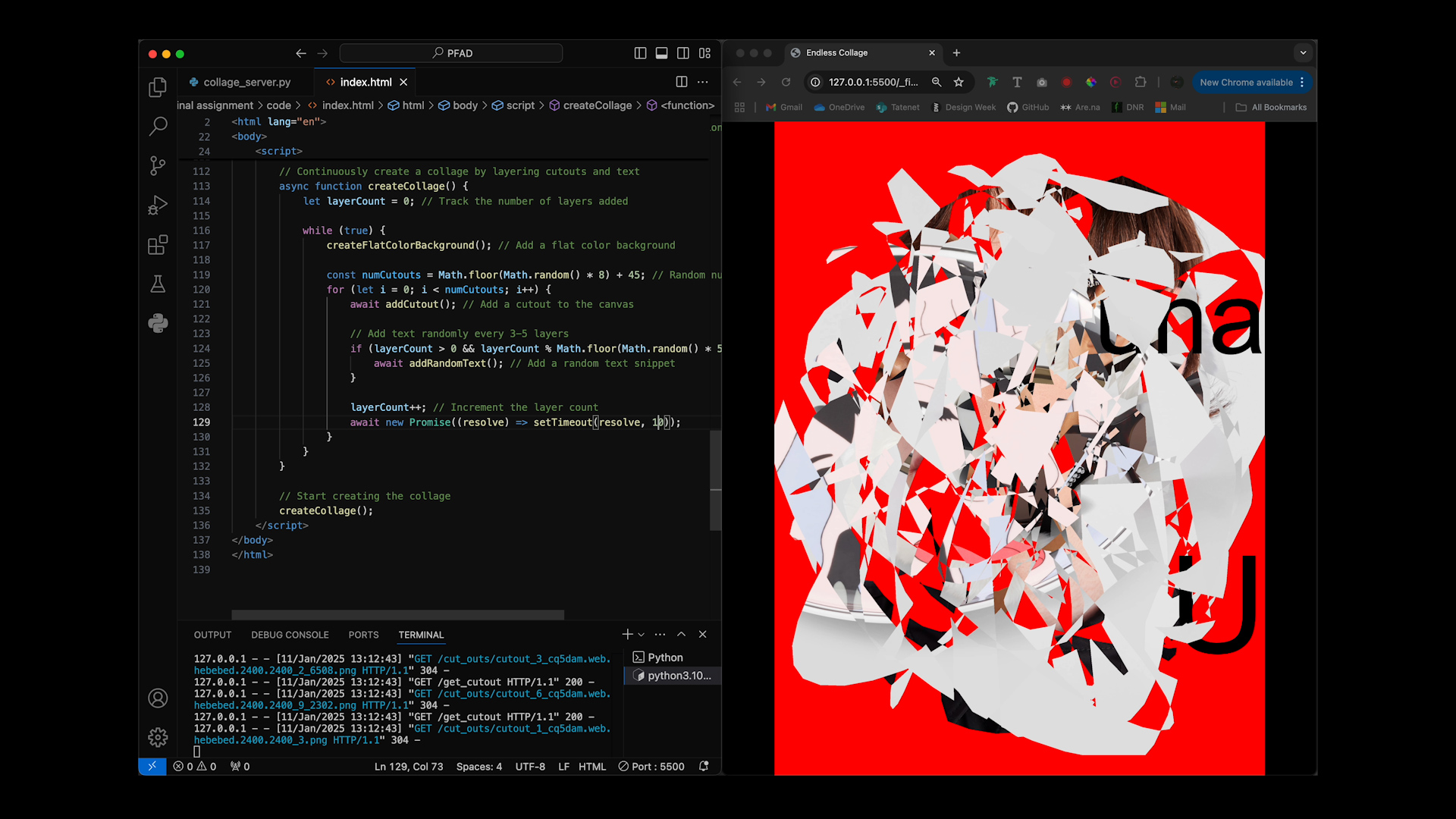Open the All Bookmarks folder
The height and width of the screenshot is (819, 1456).
[x=1271, y=108]
